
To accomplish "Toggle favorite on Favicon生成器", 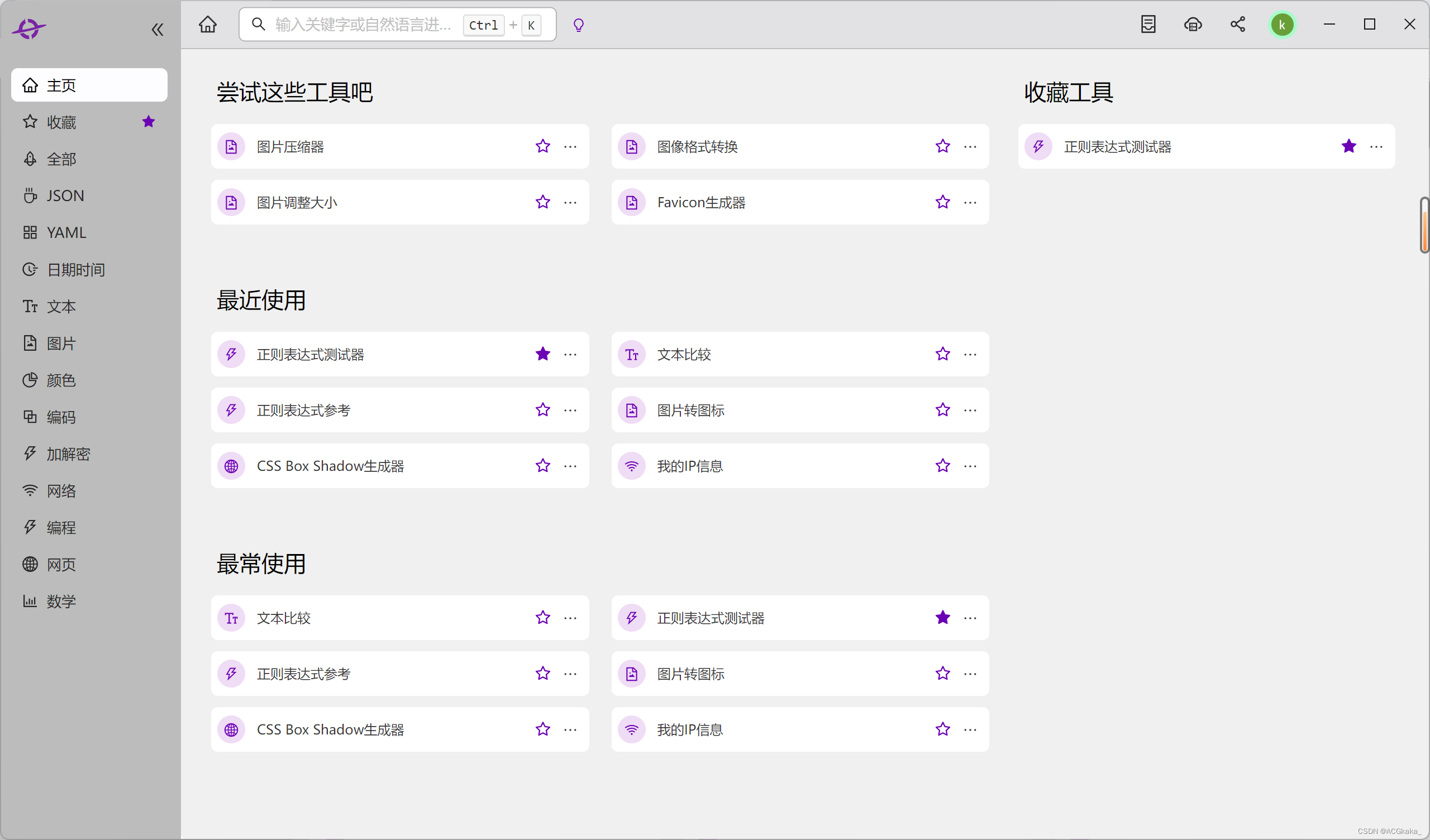I will pos(942,202).
